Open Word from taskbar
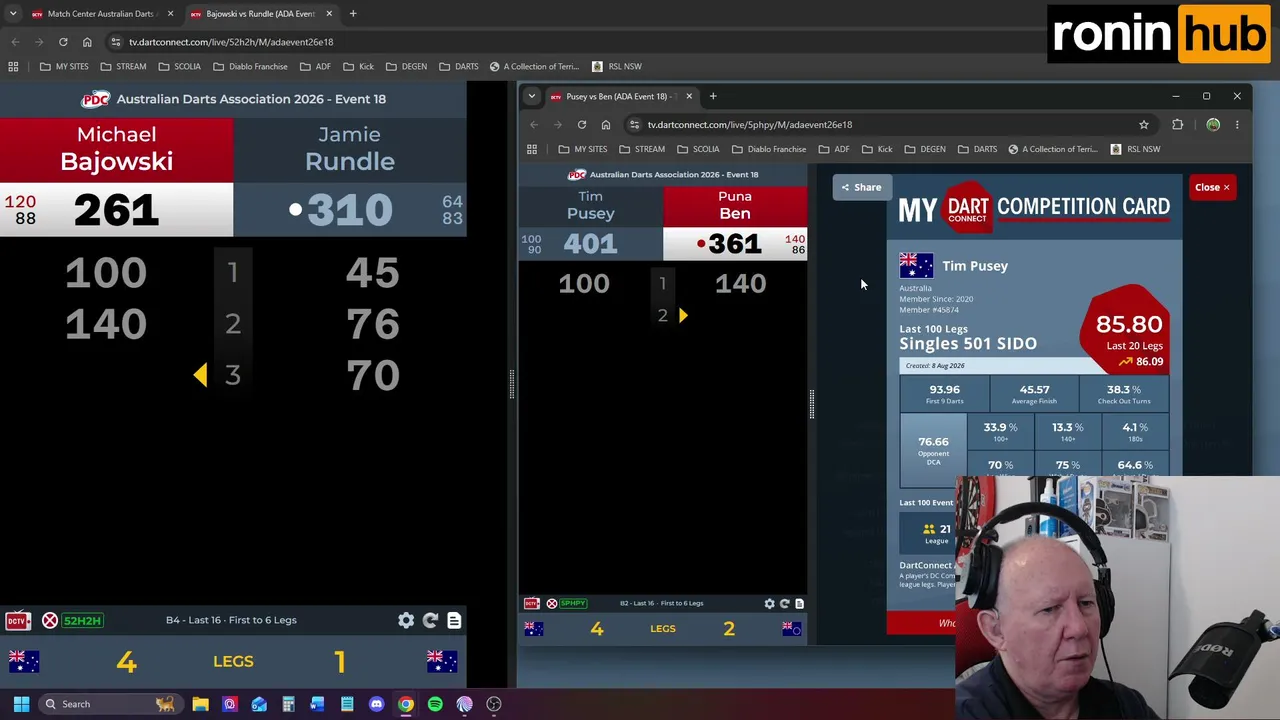The height and width of the screenshot is (720, 1280). click(317, 704)
